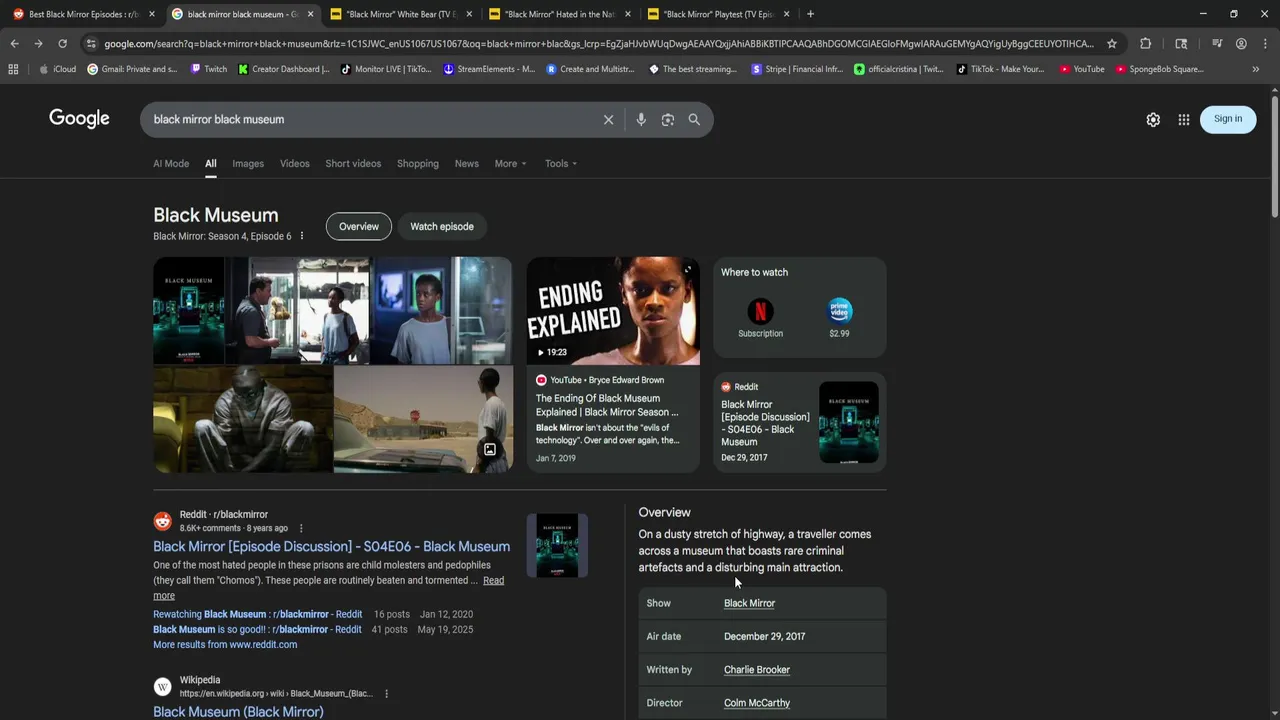Select the Videos search tab
The image size is (1280, 720).
point(295,164)
